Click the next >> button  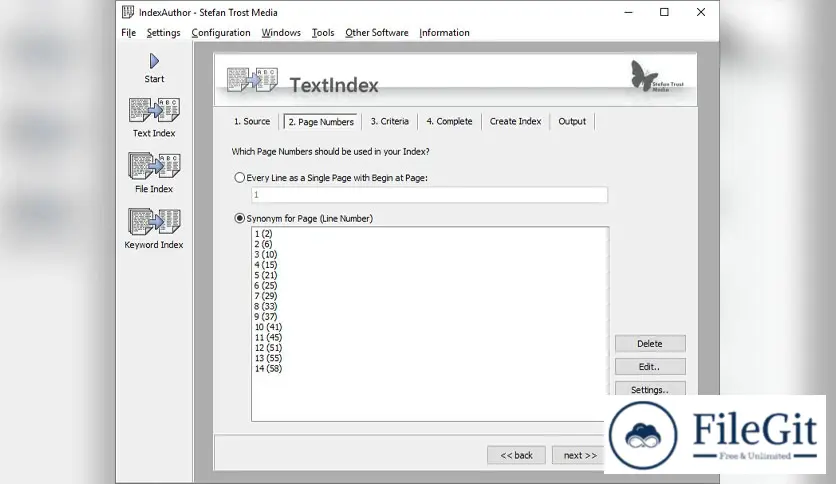(579, 455)
